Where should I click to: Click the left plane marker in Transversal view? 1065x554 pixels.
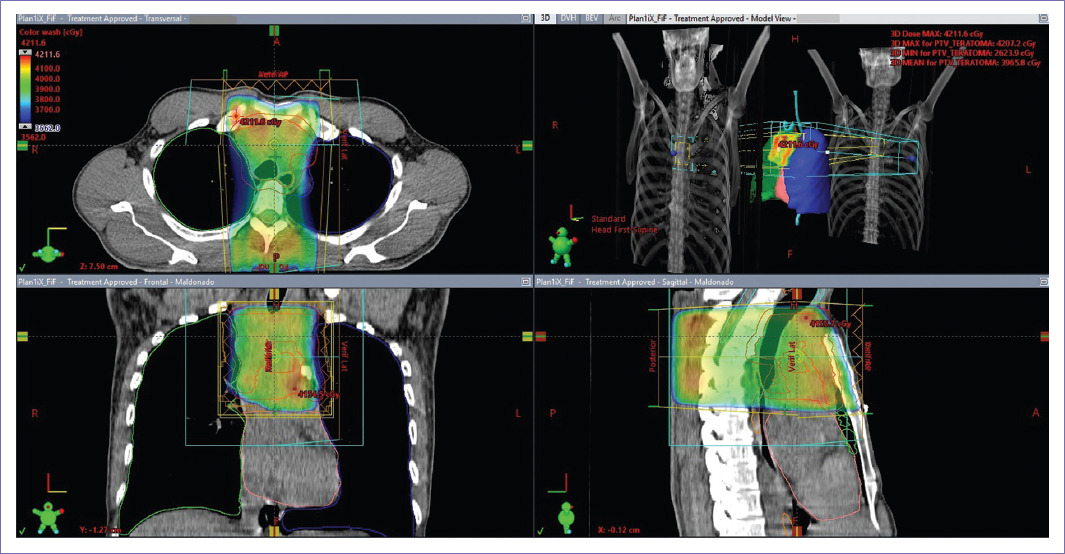click(x=22, y=146)
